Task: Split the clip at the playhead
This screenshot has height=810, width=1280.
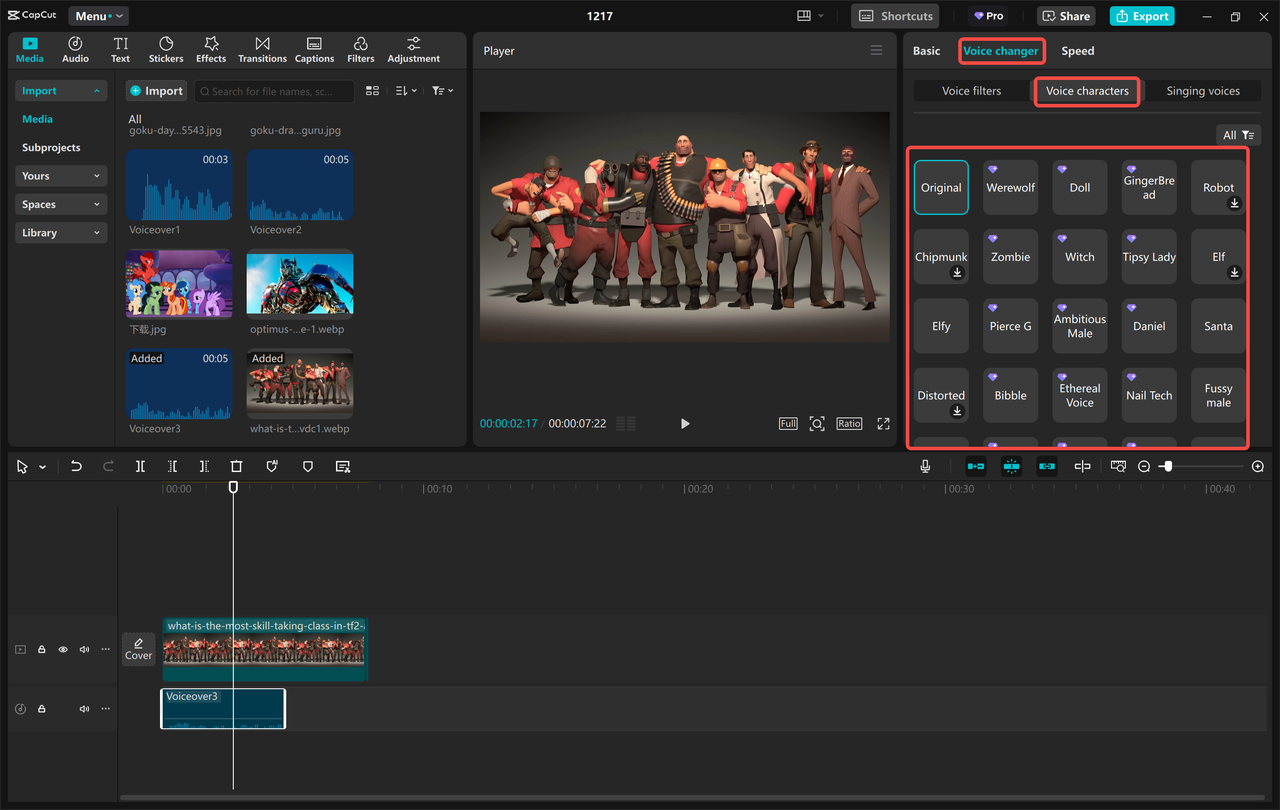Action: click(x=140, y=466)
